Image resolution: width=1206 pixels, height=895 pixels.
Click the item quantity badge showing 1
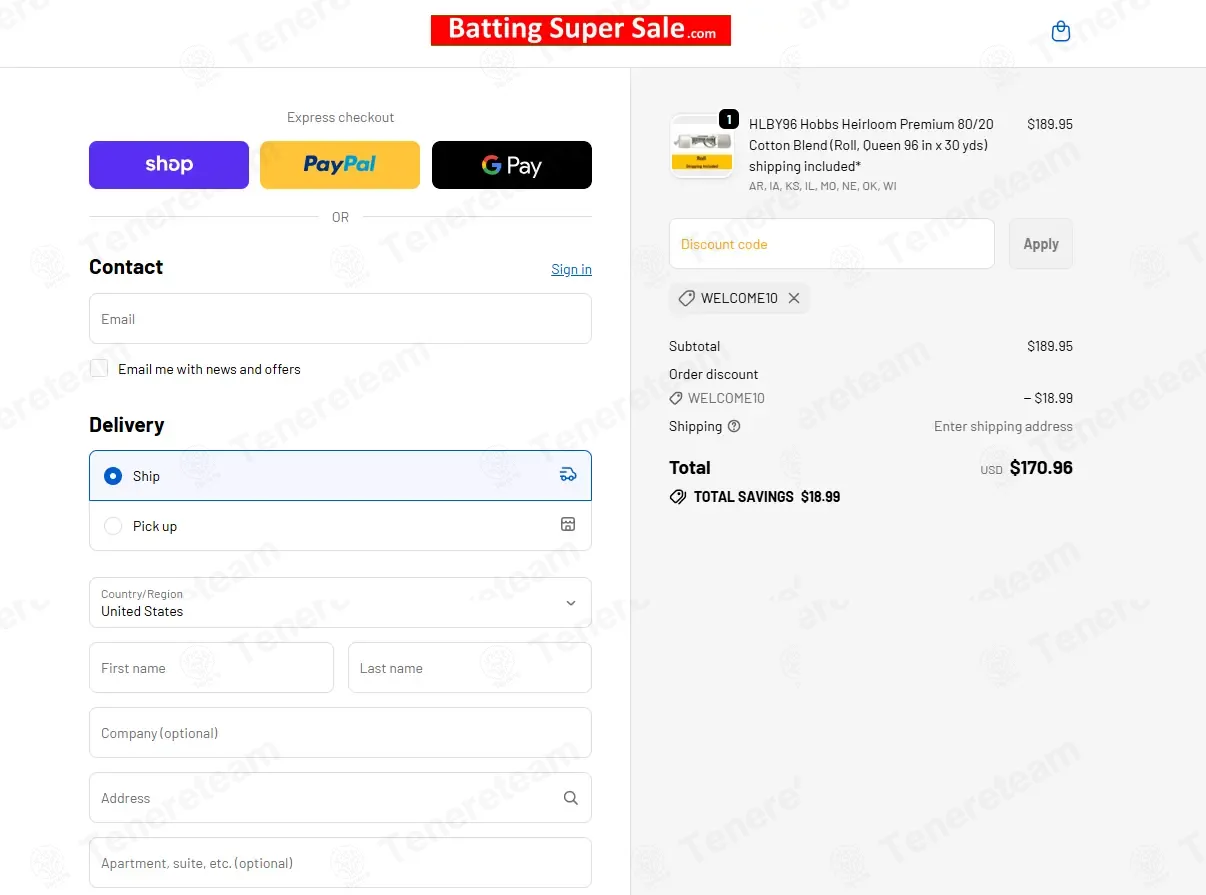pos(729,120)
